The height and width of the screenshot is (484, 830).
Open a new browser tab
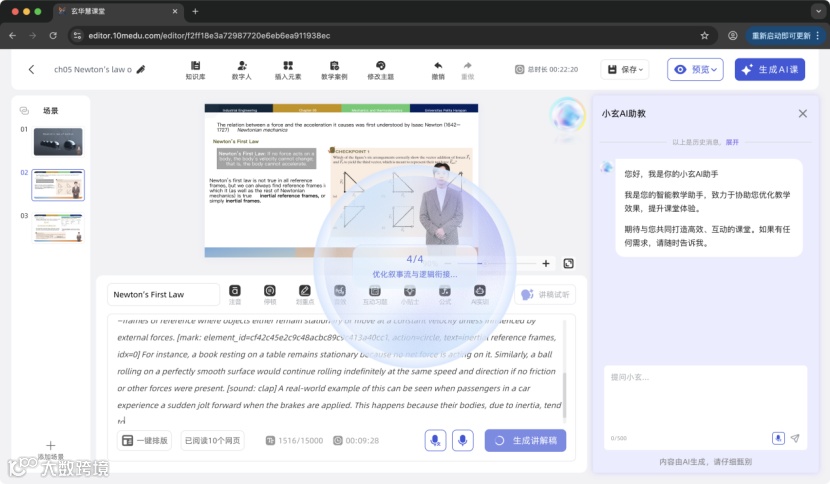click(x=195, y=11)
